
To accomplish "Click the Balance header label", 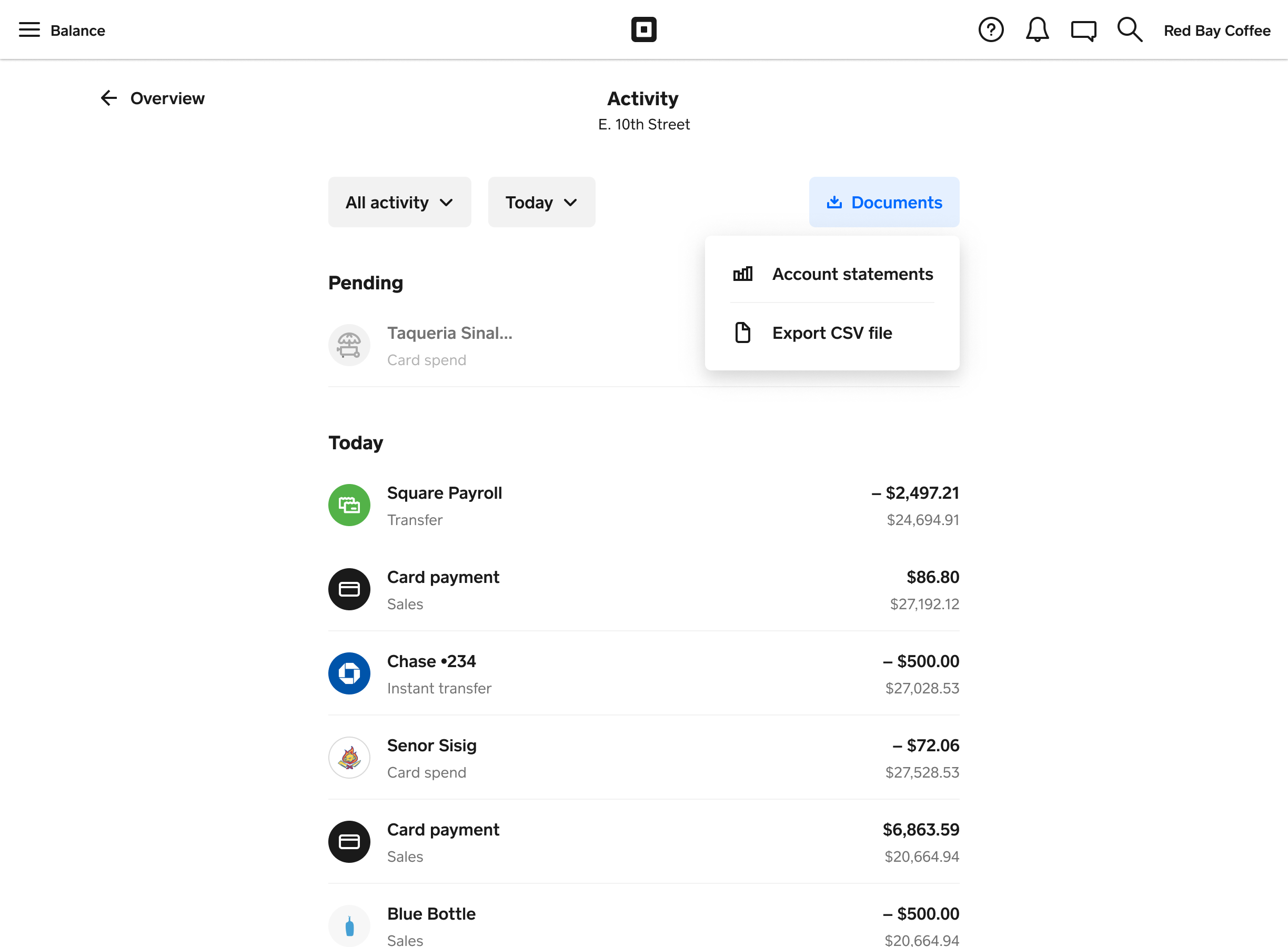I will (77, 31).
